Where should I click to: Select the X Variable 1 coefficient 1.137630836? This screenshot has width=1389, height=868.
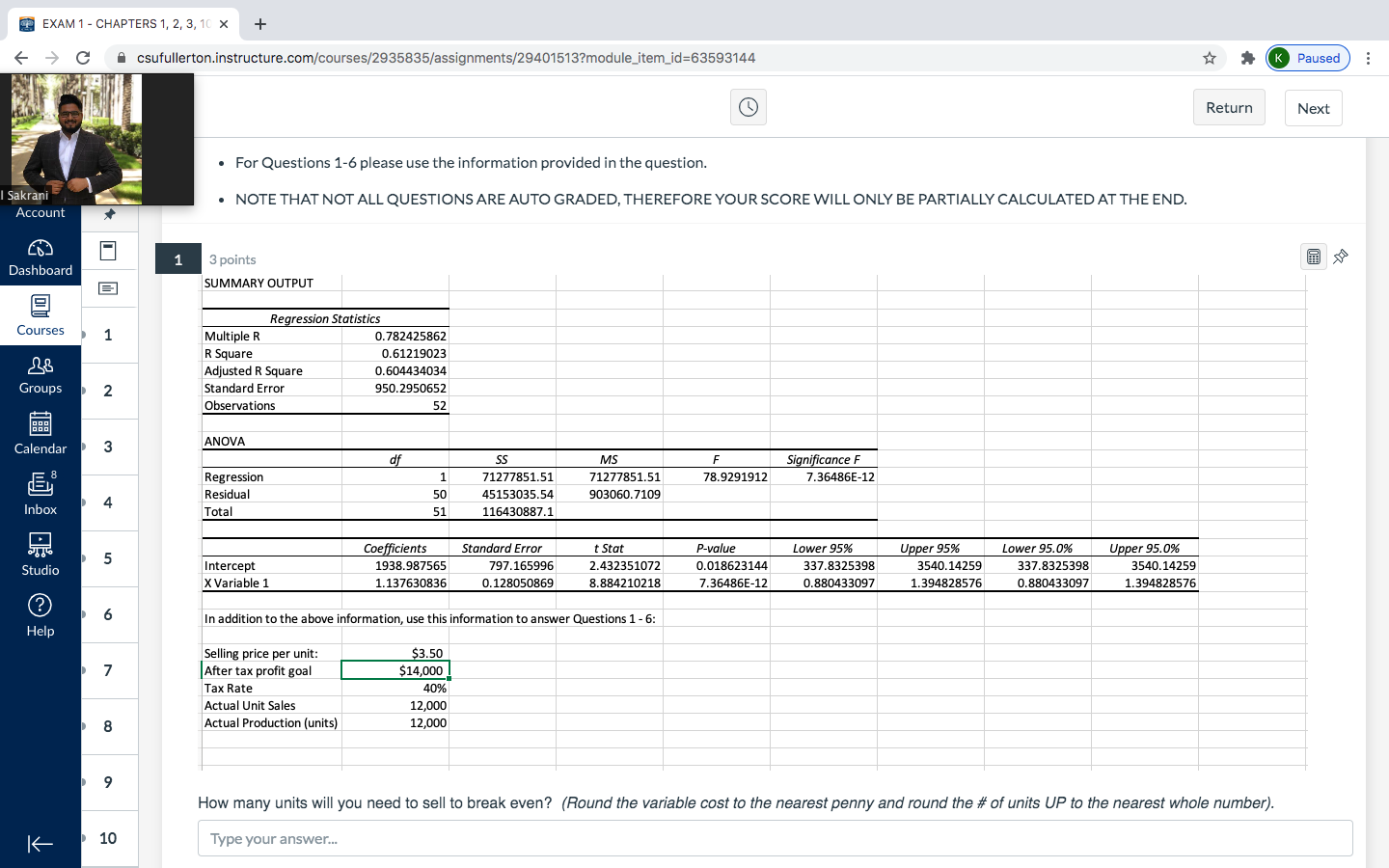(411, 583)
